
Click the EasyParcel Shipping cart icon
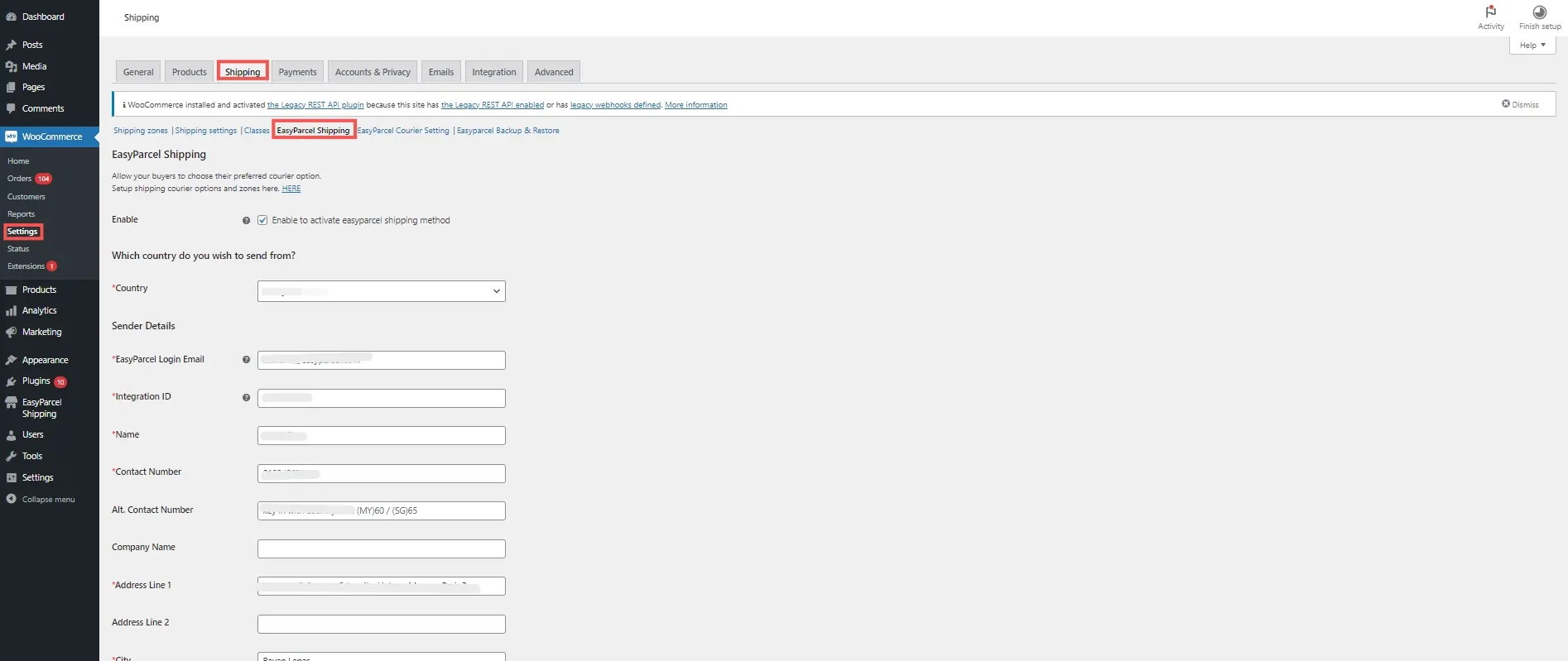(11, 403)
